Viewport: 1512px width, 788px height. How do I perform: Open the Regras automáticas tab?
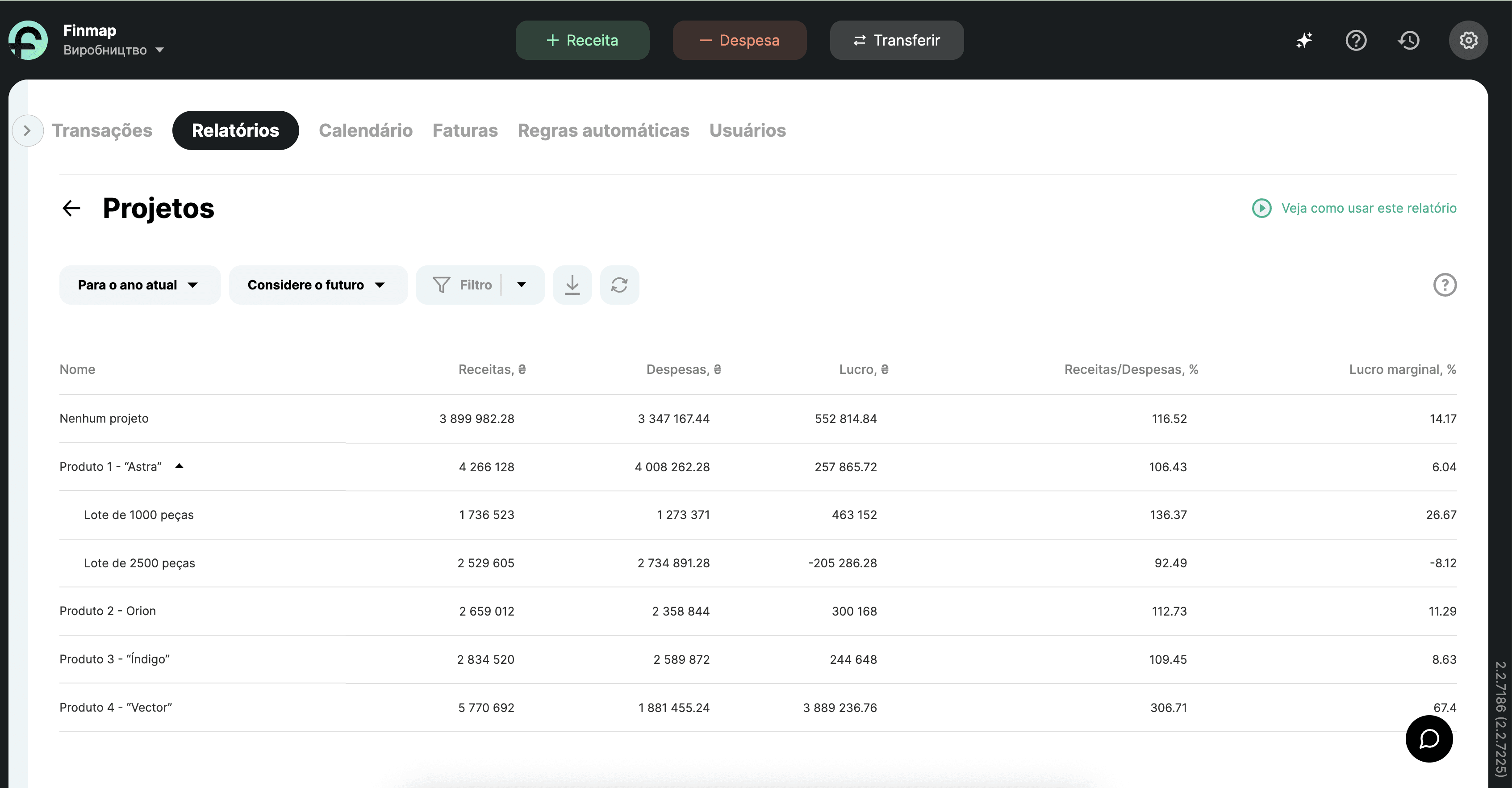point(603,130)
